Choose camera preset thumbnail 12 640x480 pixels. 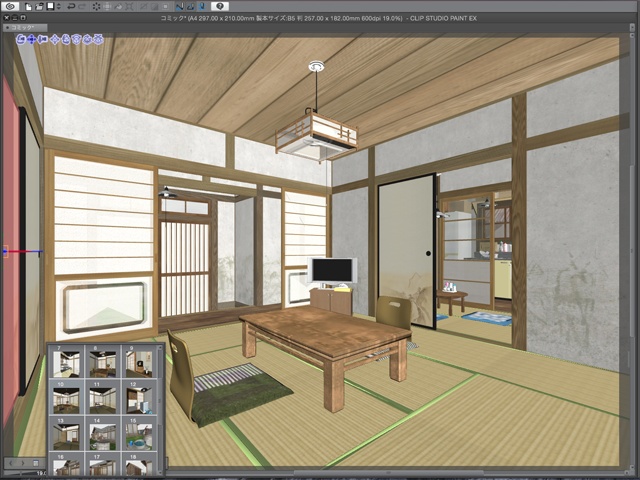point(139,398)
